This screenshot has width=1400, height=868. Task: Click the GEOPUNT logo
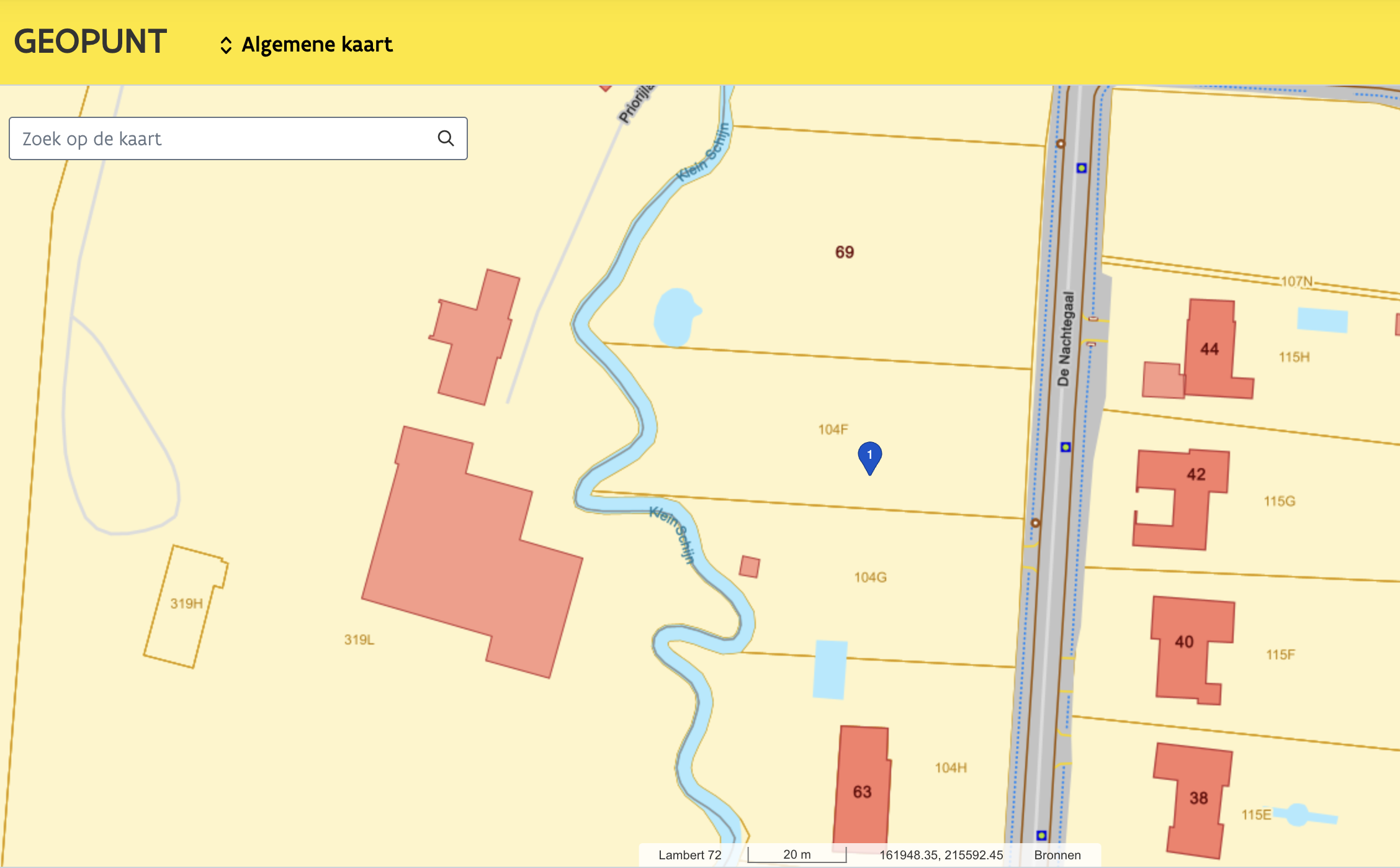(91, 42)
